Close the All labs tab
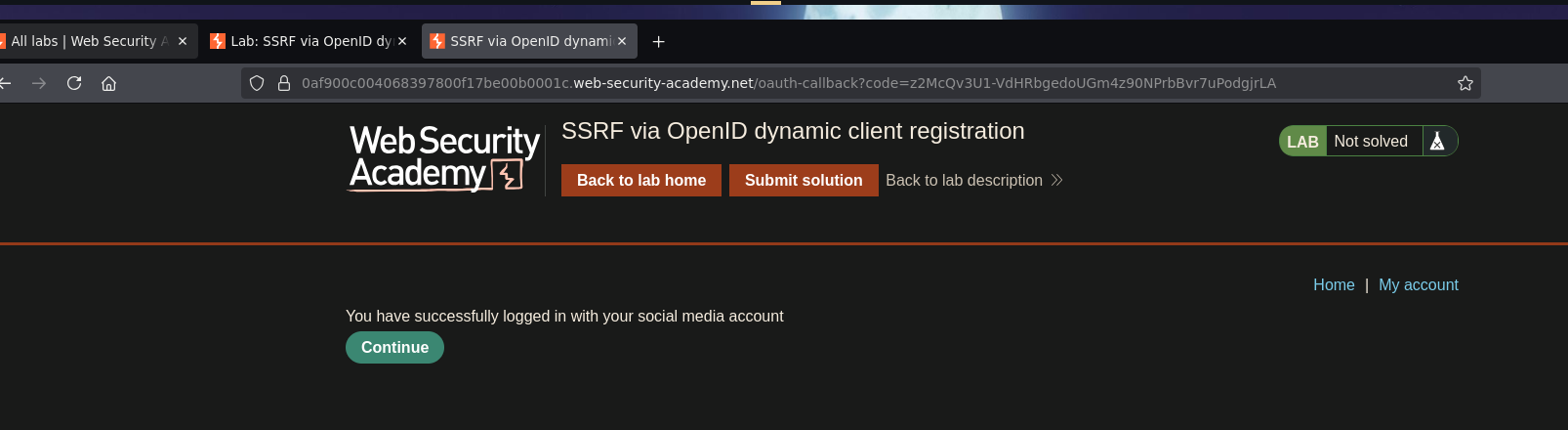This screenshot has width=1568, height=430. (183, 41)
